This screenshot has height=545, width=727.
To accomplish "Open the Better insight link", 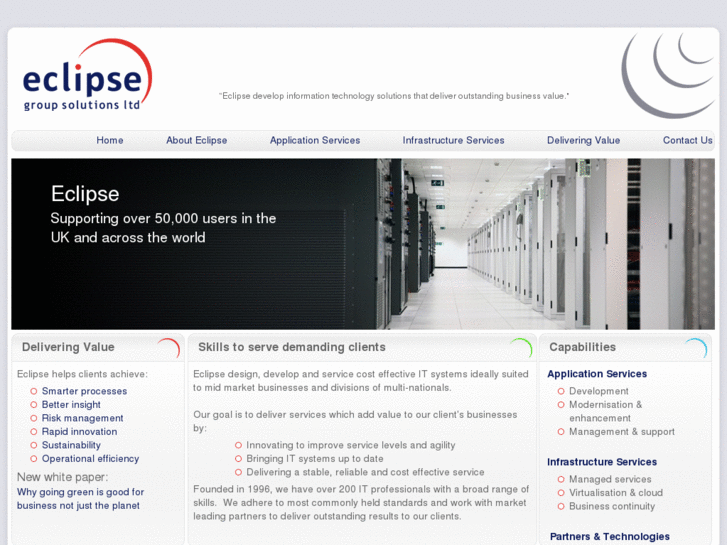I will [71, 404].
